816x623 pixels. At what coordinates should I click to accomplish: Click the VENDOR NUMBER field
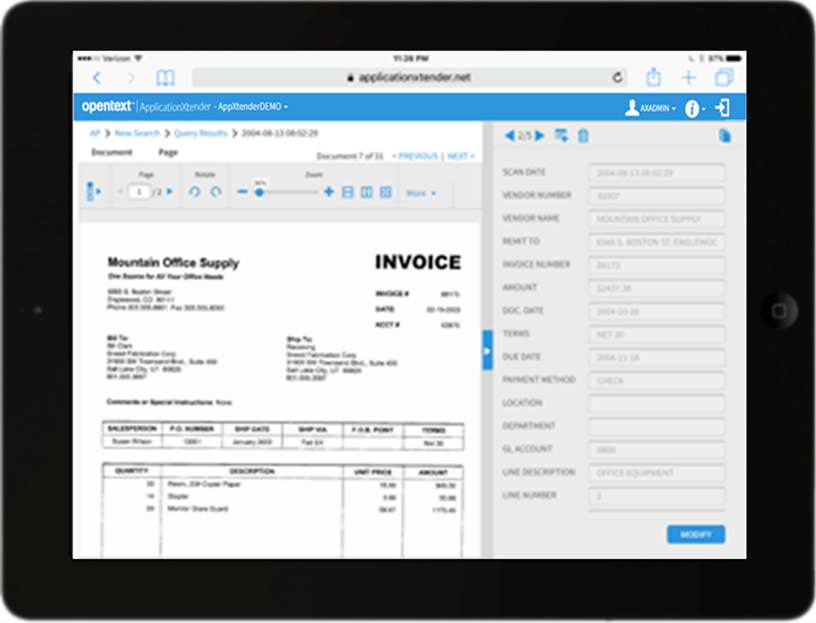coord(657,196)
